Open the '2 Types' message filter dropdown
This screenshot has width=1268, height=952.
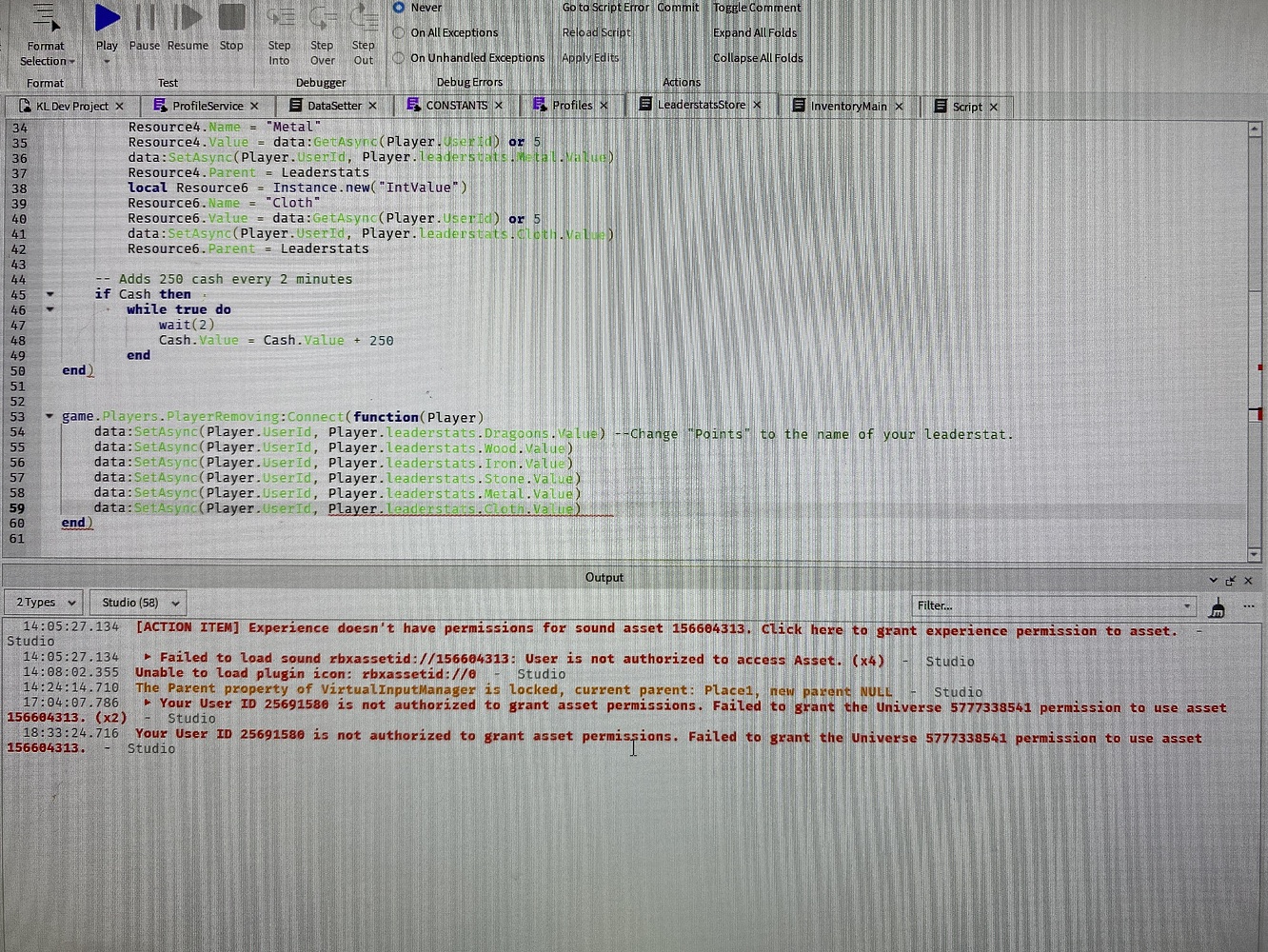point(45,603)
